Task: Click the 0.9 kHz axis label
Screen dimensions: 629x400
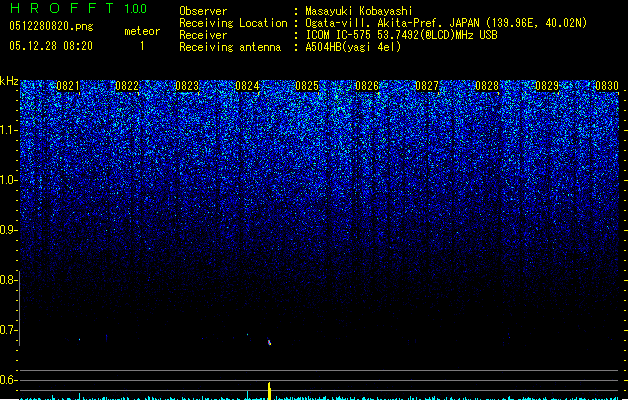Action: coord(8,230)
